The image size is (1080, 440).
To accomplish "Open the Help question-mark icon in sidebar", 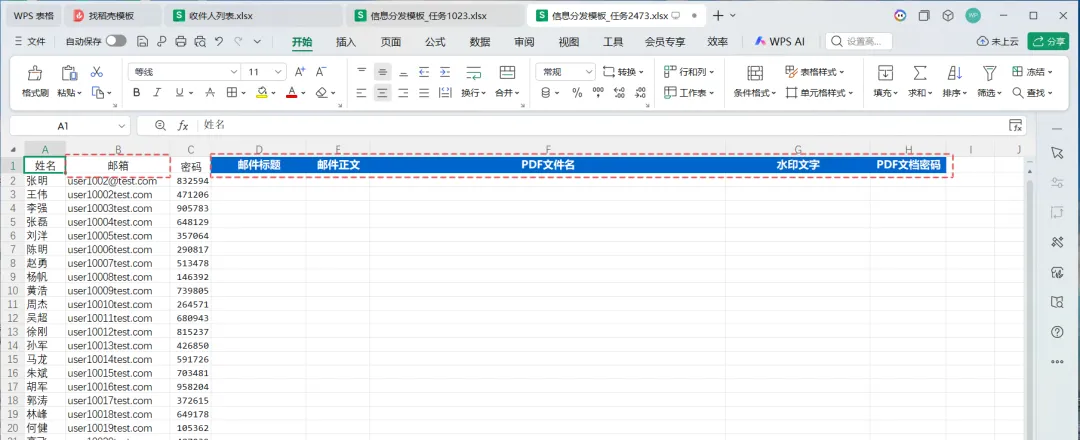I will click(x=1057, y=332).
